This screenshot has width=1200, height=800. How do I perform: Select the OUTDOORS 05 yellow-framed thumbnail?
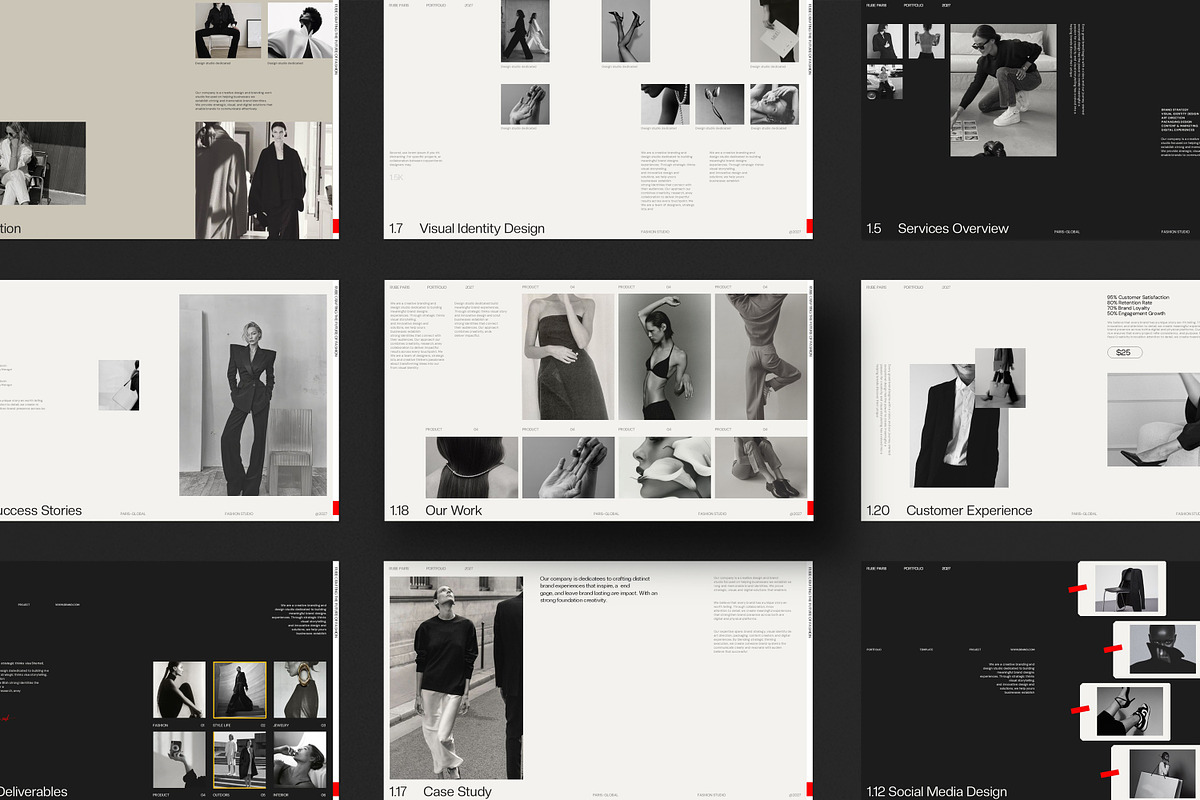click(x=240, y=760)
